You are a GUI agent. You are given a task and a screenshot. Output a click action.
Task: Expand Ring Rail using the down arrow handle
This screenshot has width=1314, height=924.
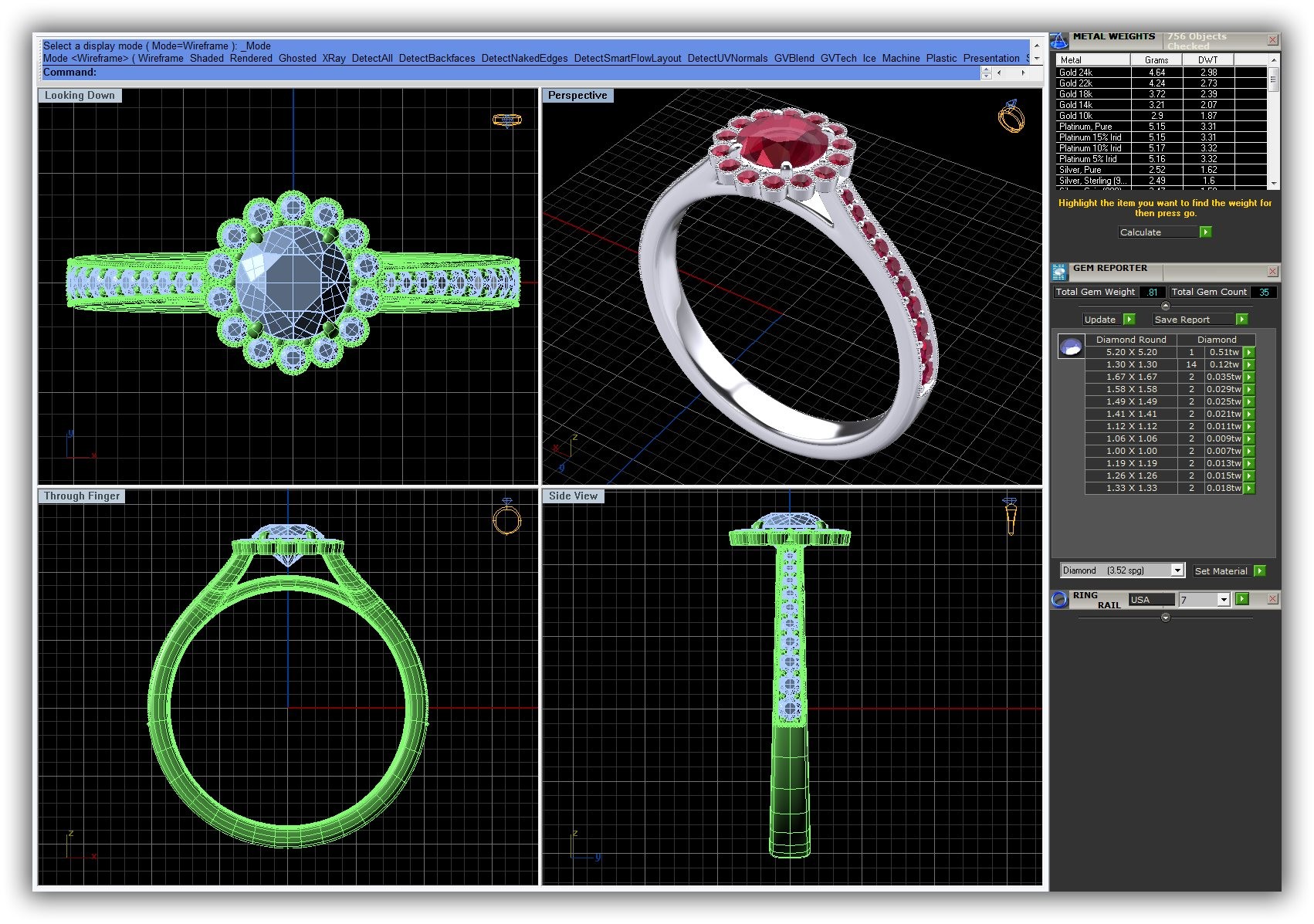1165,618
